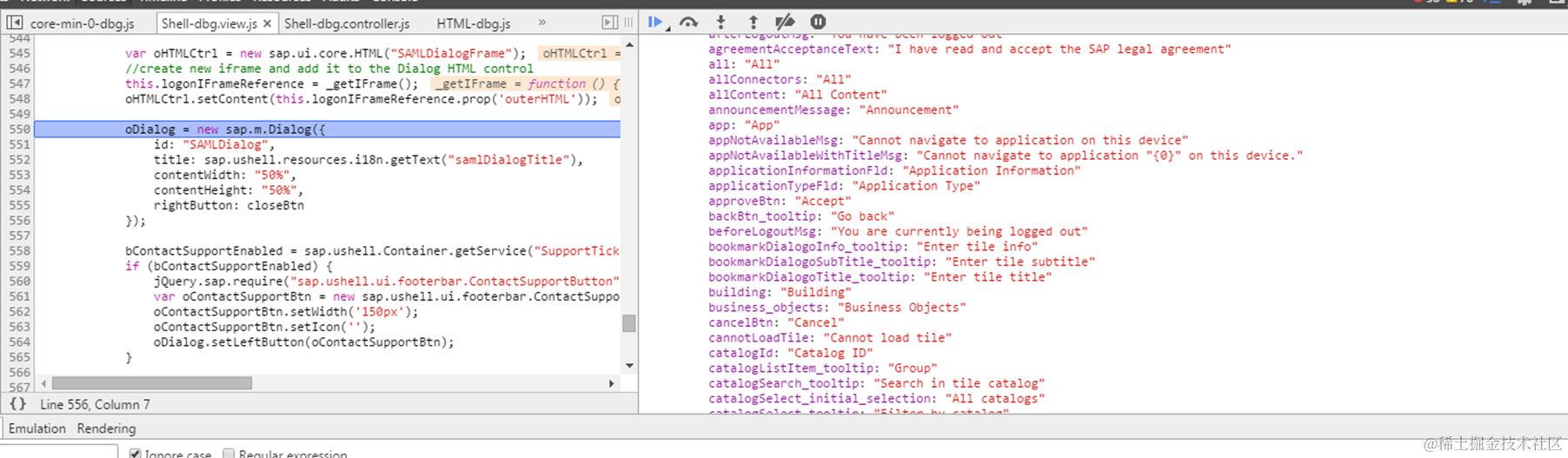Click the 'building: "Building"' entry

click(x=779, y=292)
